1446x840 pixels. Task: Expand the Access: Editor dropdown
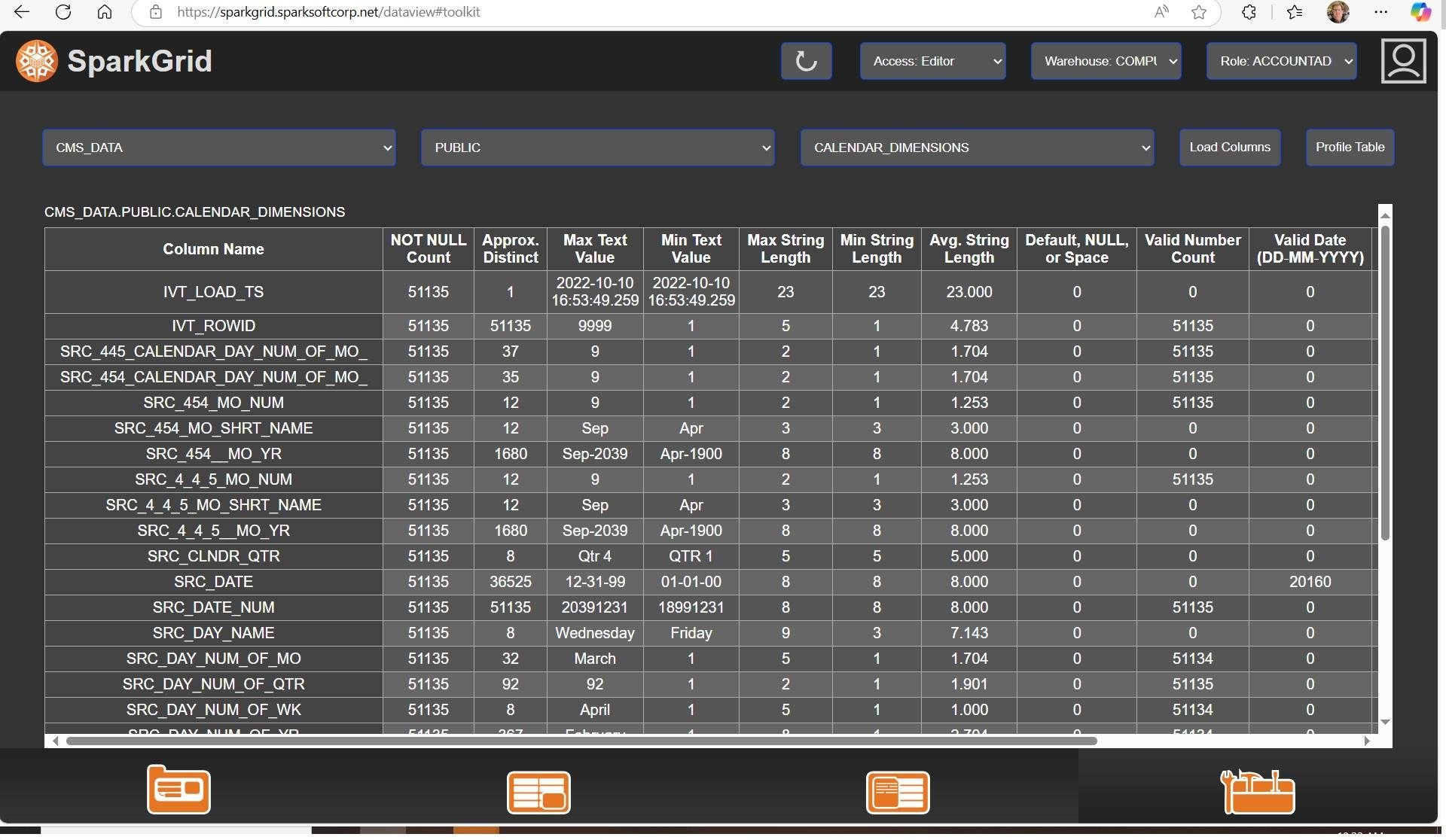pyautogui.click(x=932, y=61)
